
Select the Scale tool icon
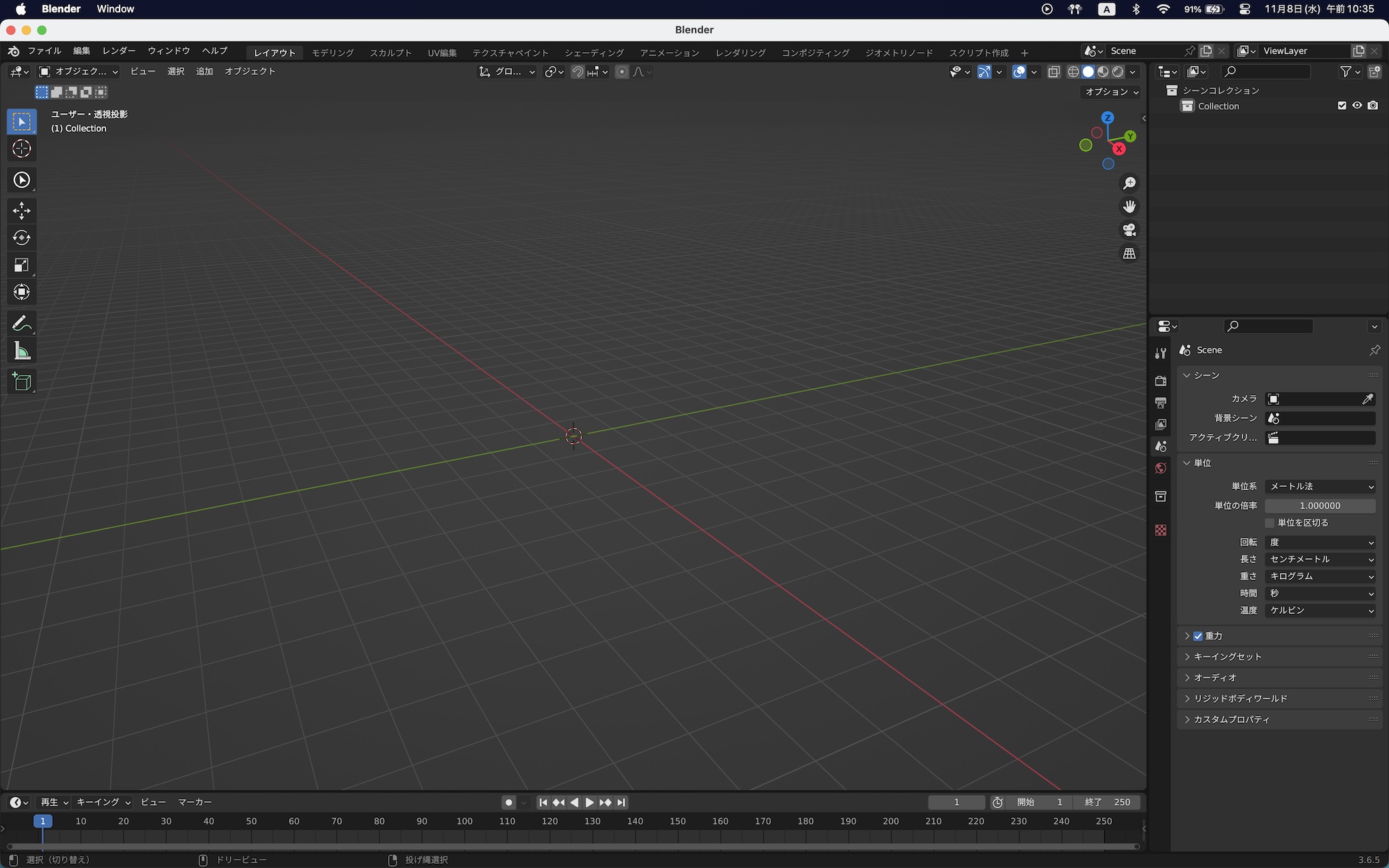pyautogui.click(x=22, y=265)
